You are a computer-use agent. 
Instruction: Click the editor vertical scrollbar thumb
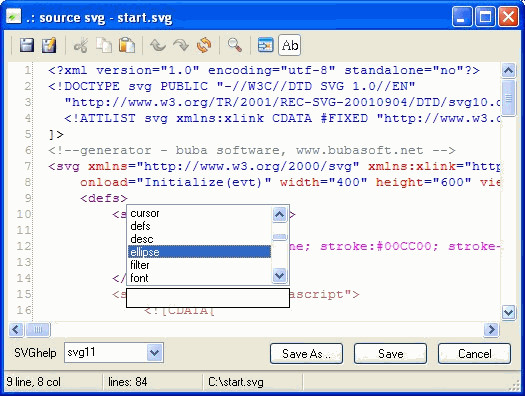pyautogui.click(x=509, y=98)
